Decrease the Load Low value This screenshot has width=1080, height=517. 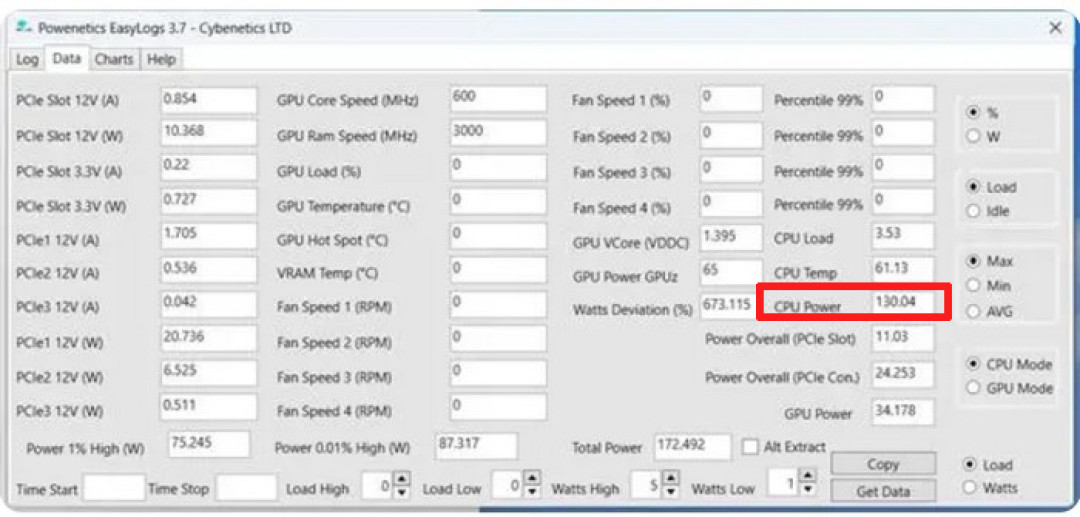[532, 493]
